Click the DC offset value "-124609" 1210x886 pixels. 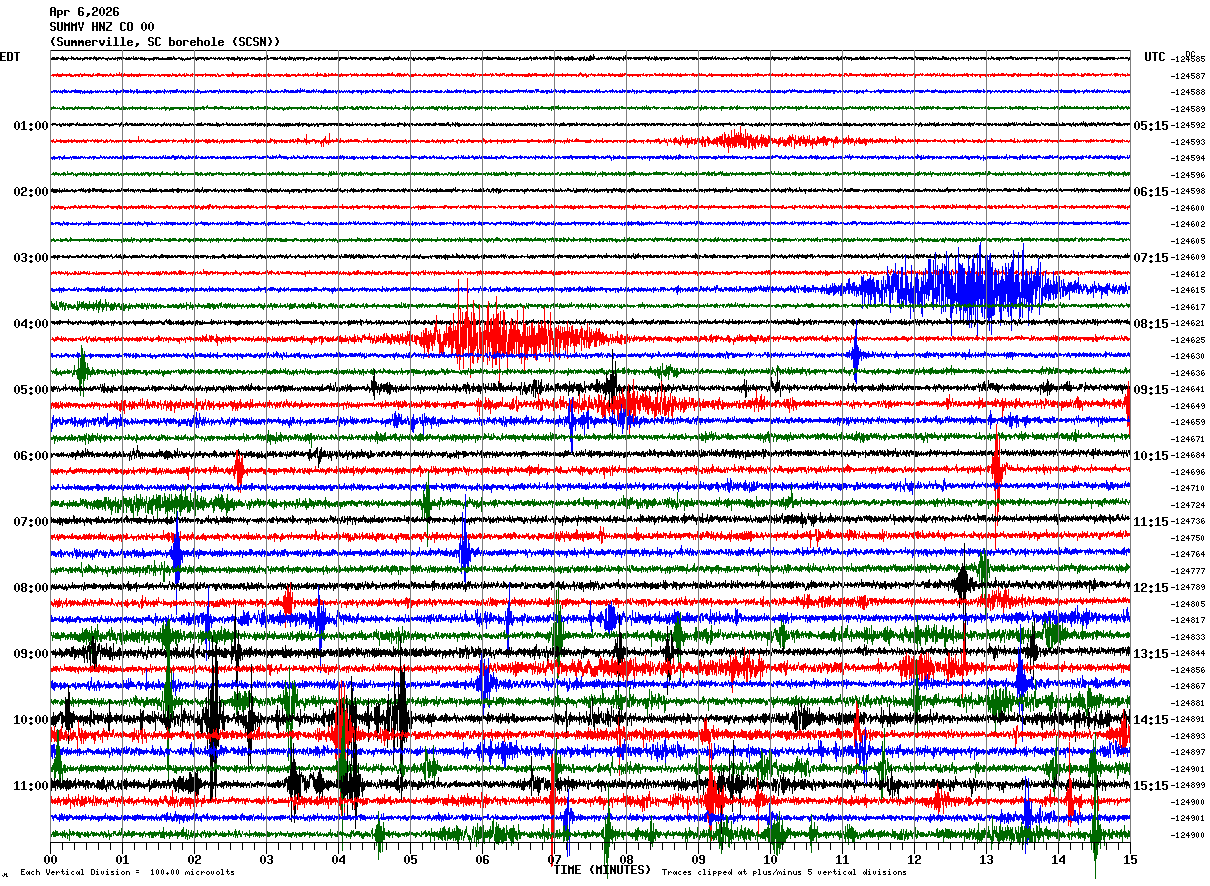coord(1187,258)
